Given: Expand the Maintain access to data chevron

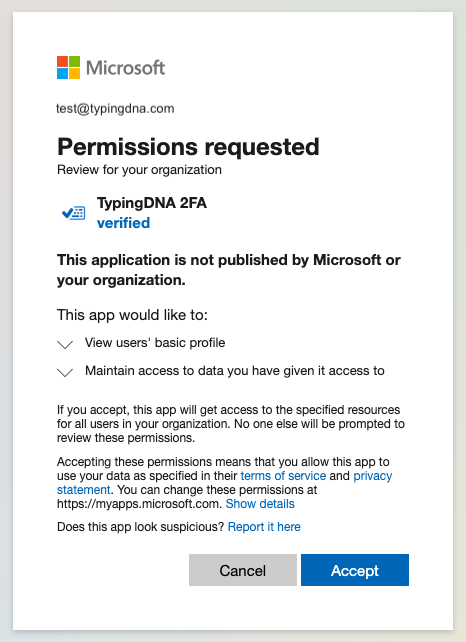Looking at the screenshot, I should point(65,372).
